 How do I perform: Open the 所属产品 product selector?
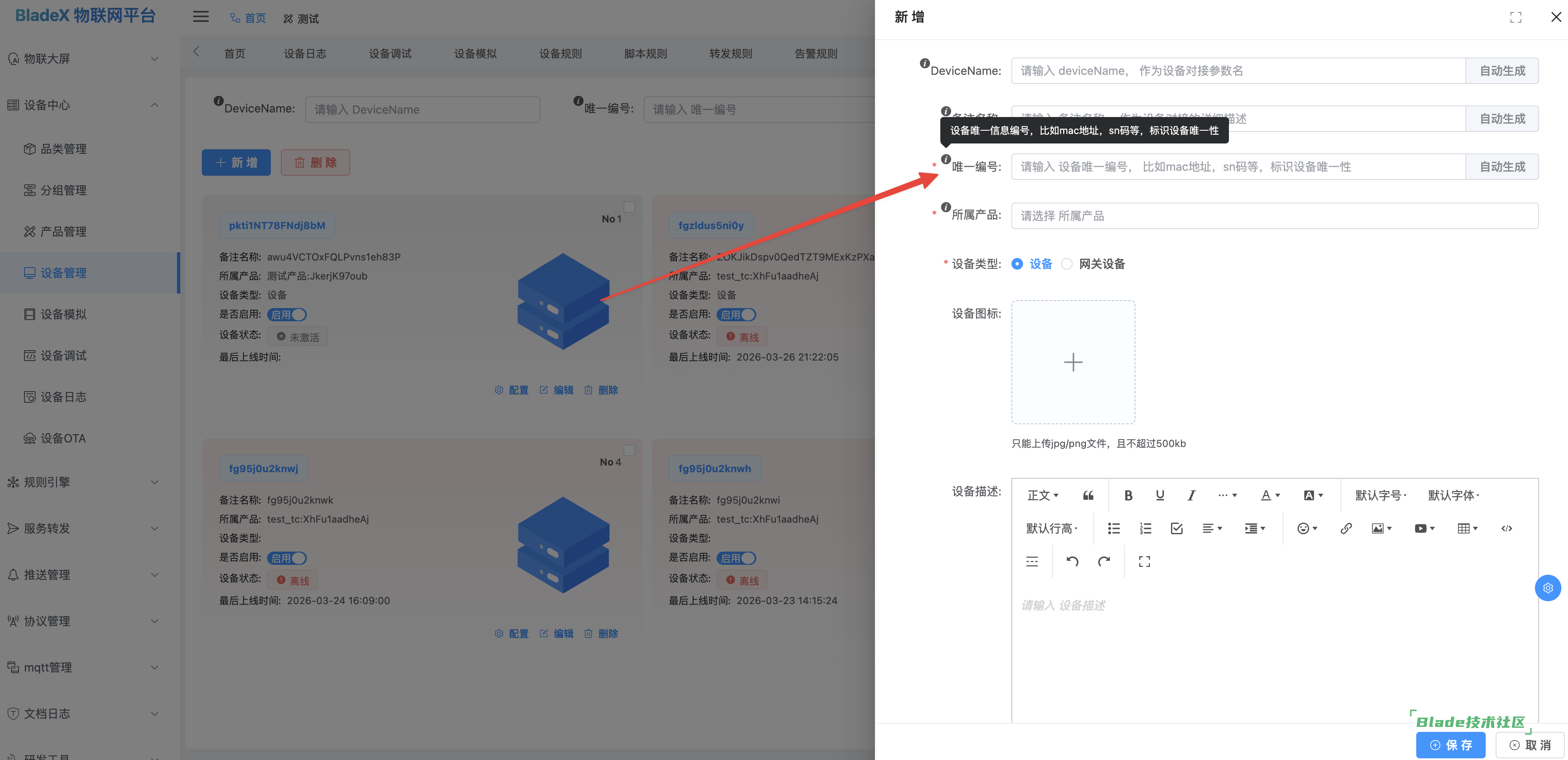click(x=1274, y=216)
